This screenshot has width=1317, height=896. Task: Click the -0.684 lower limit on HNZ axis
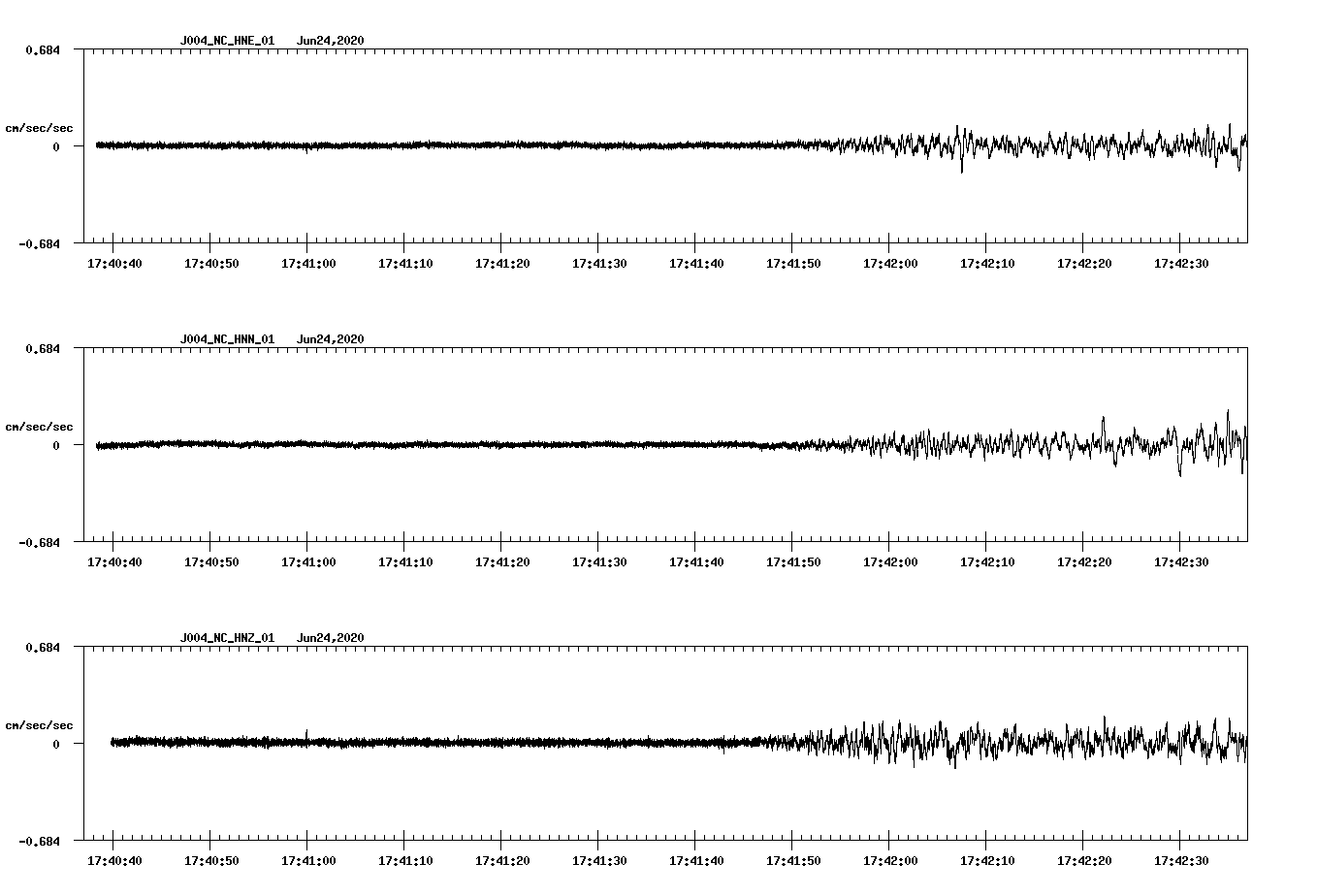point(39,841)
